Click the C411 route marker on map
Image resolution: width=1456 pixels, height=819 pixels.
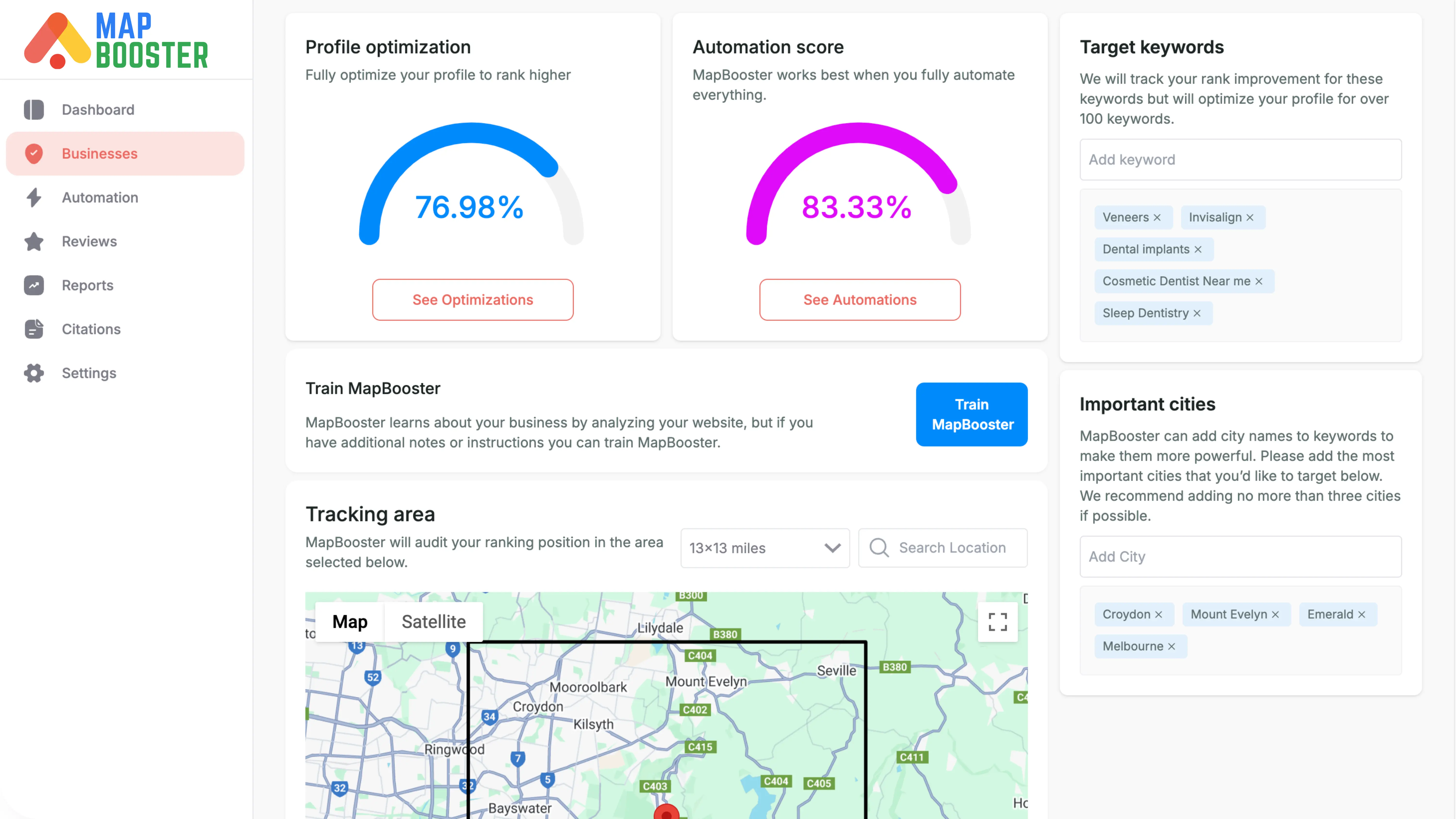pos(911,757)
